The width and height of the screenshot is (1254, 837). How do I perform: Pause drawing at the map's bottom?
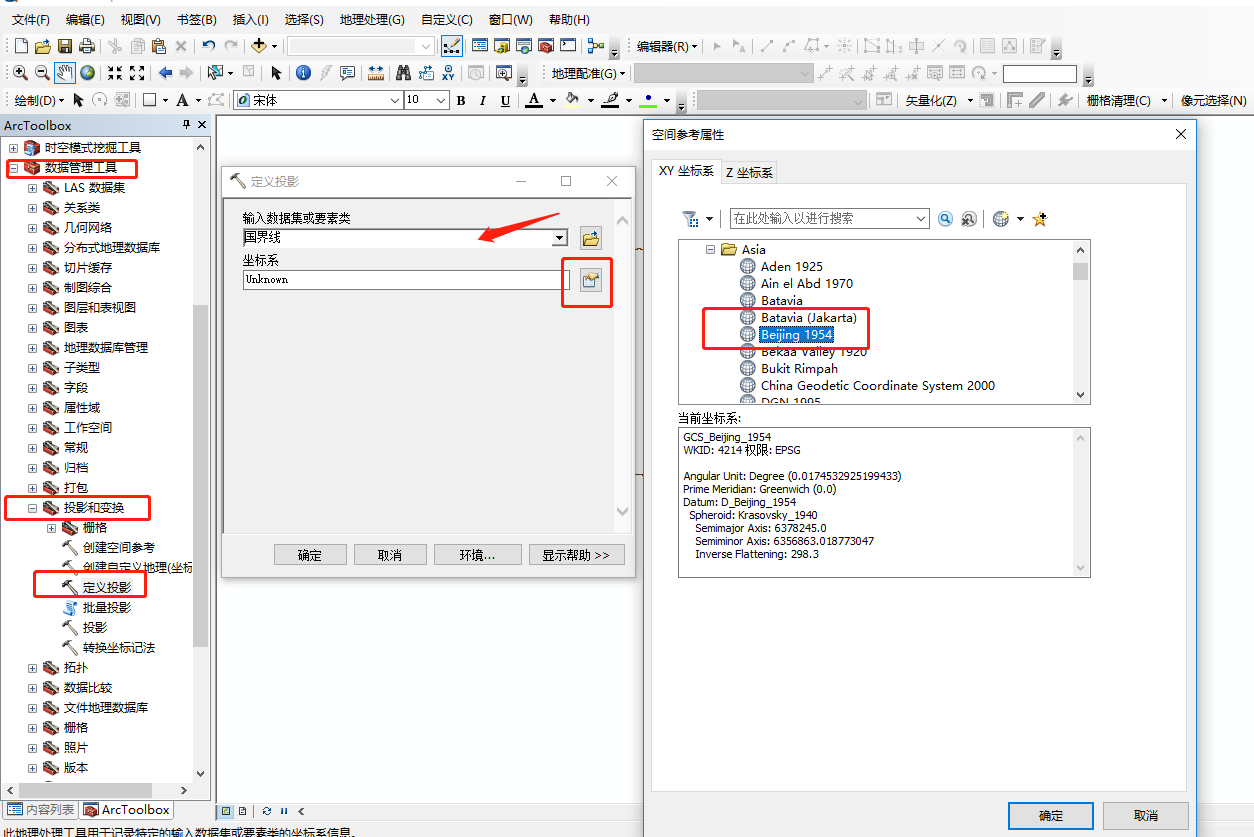coord(284,811)
